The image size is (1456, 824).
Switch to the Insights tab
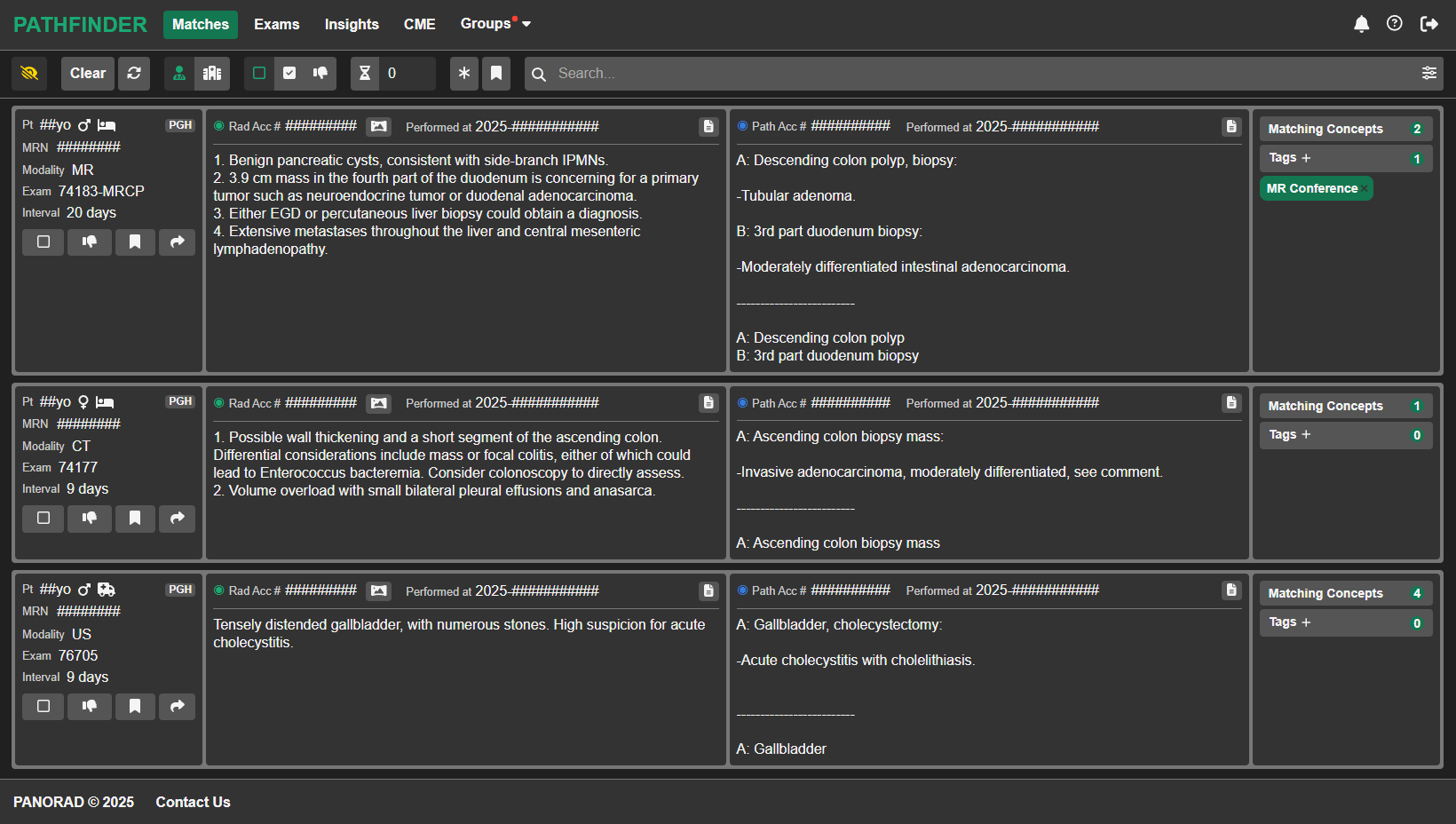(352, 25)
